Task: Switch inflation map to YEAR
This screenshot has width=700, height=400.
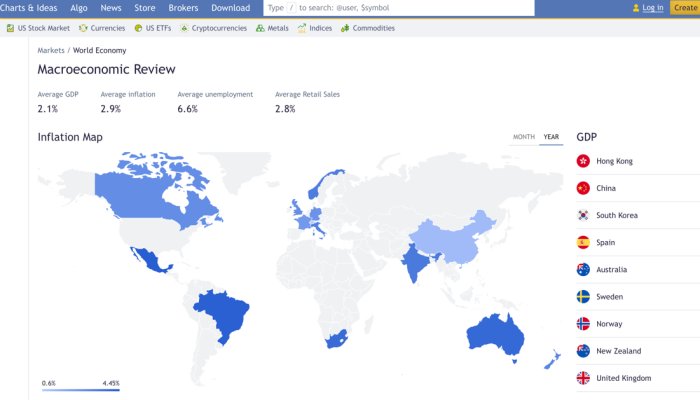Action: point(551,137)
